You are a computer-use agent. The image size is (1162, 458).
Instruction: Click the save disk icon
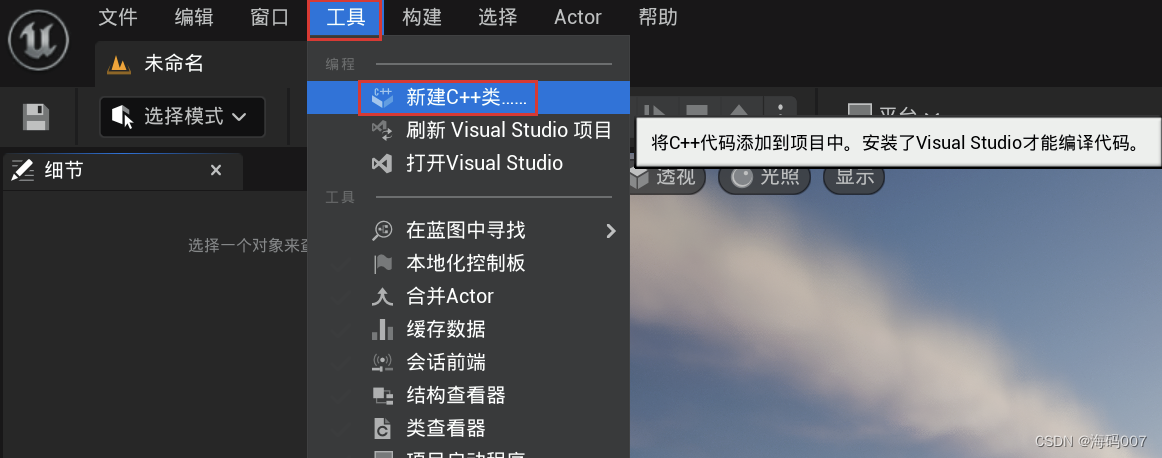(36, 116)
